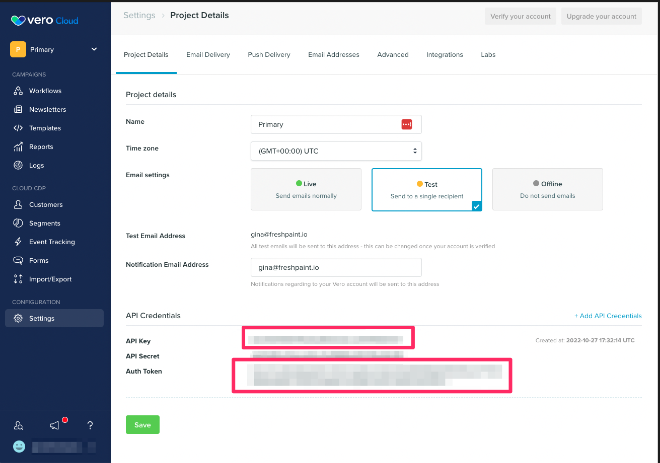The height and width of the screenshot is (463, 660).
Task: Click the Upgrade your account button
Action: point(600,16)
